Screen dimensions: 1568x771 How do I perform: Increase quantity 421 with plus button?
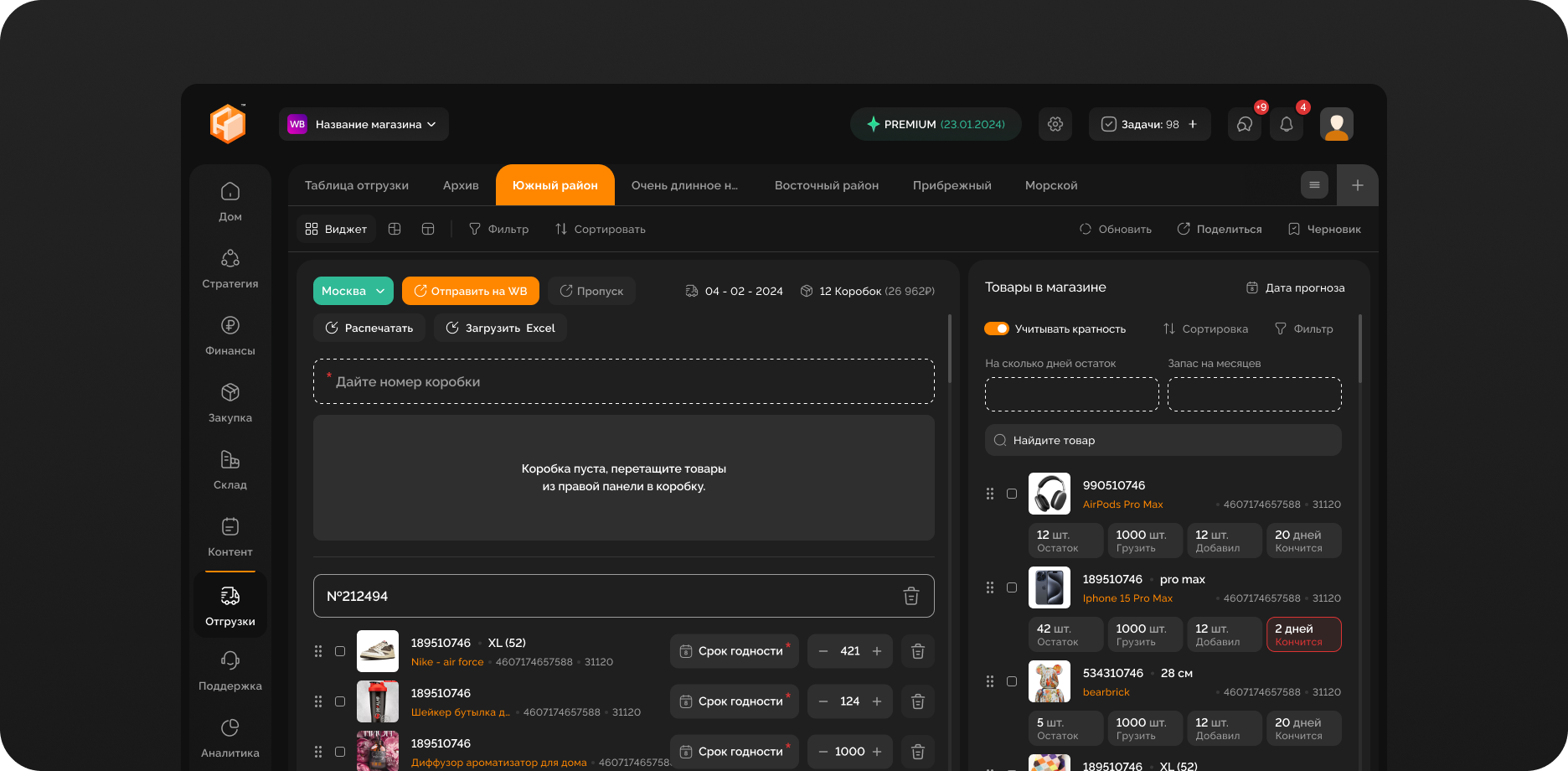(x=877, y=651)
